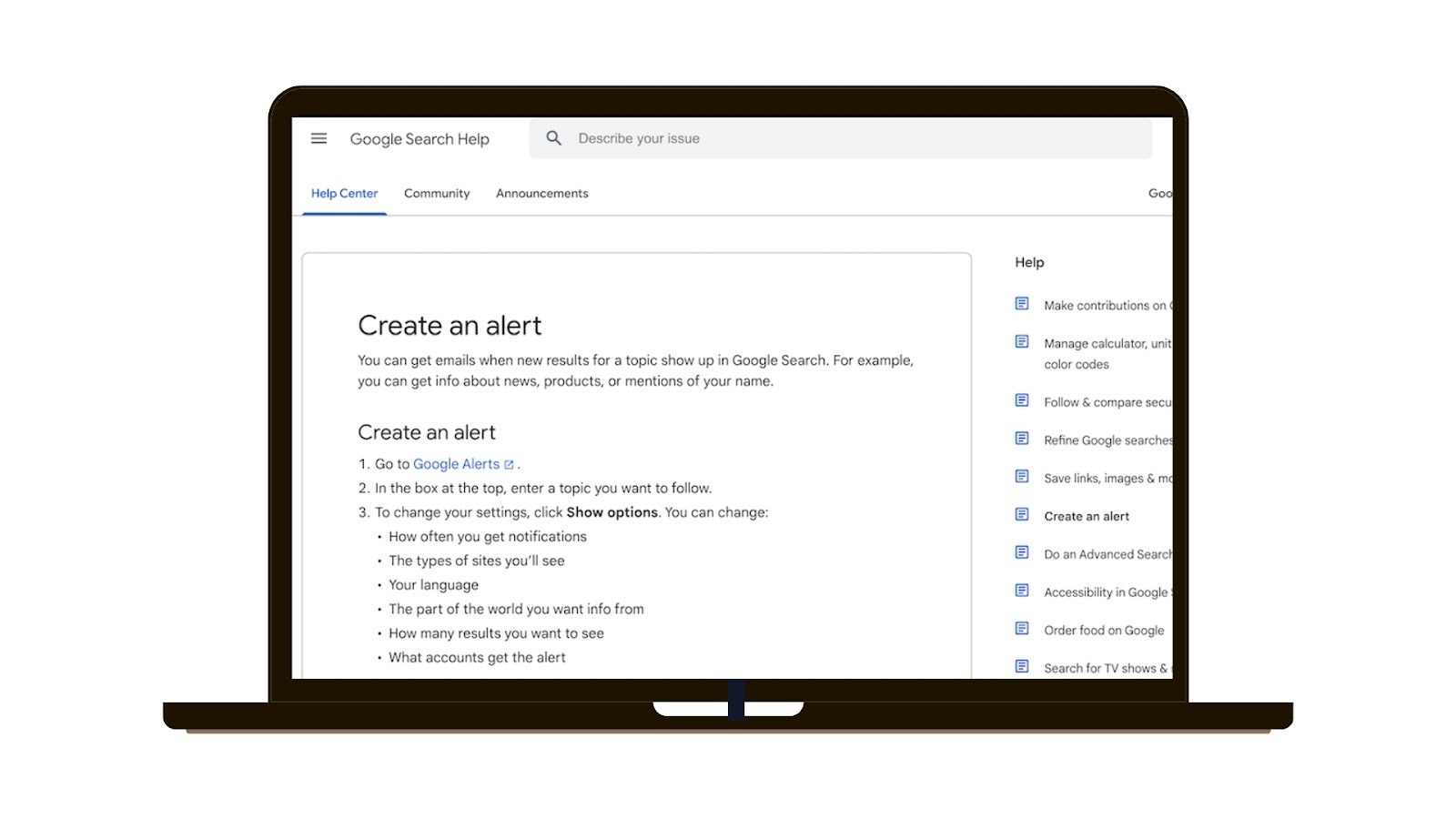Image resolution: width=1456 pixels, height=819 pixels.
Task: Click the article icon beside "Refine Google searches"
Action: (1020, 439)
